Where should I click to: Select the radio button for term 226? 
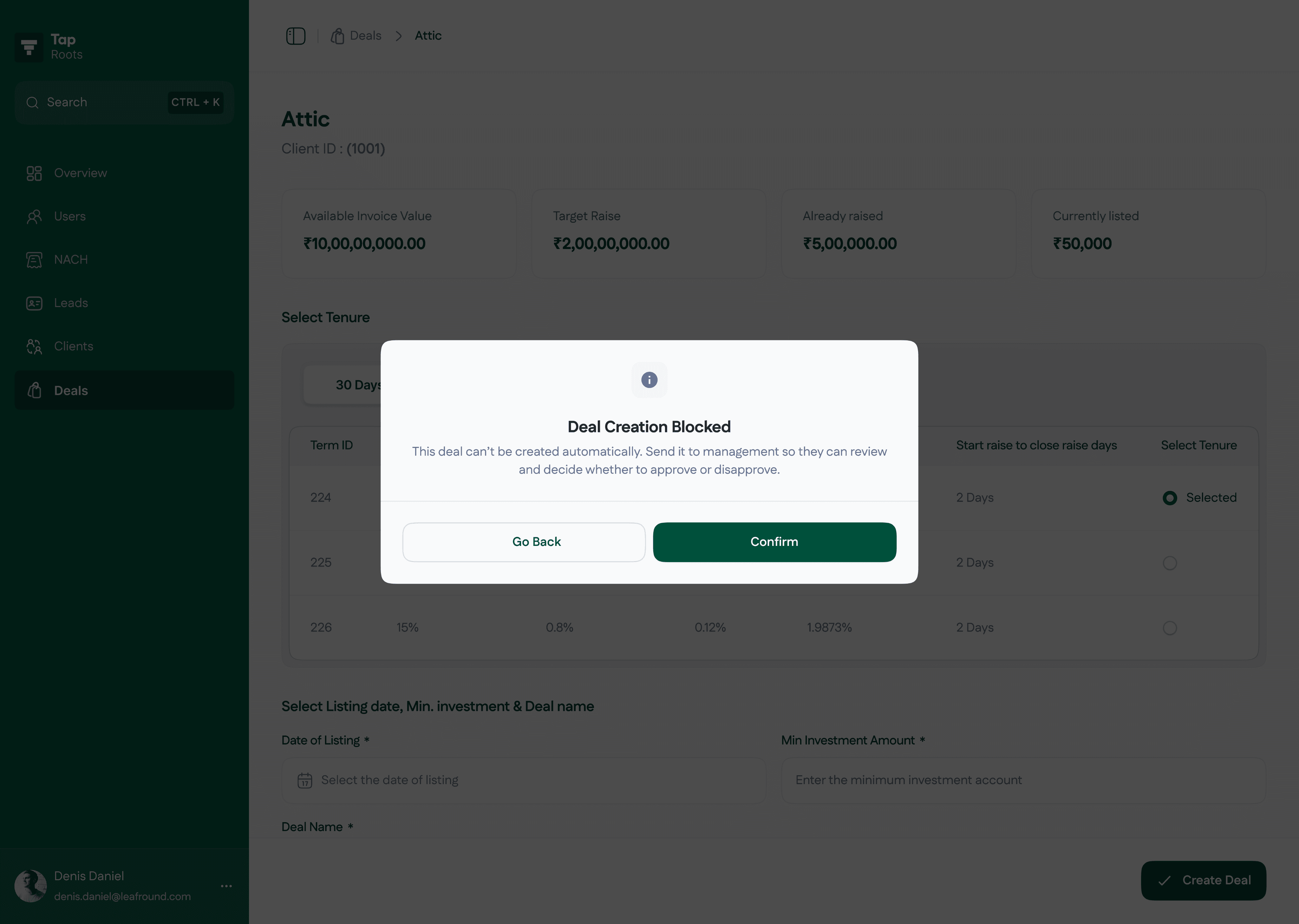[x=1169, y=627]
